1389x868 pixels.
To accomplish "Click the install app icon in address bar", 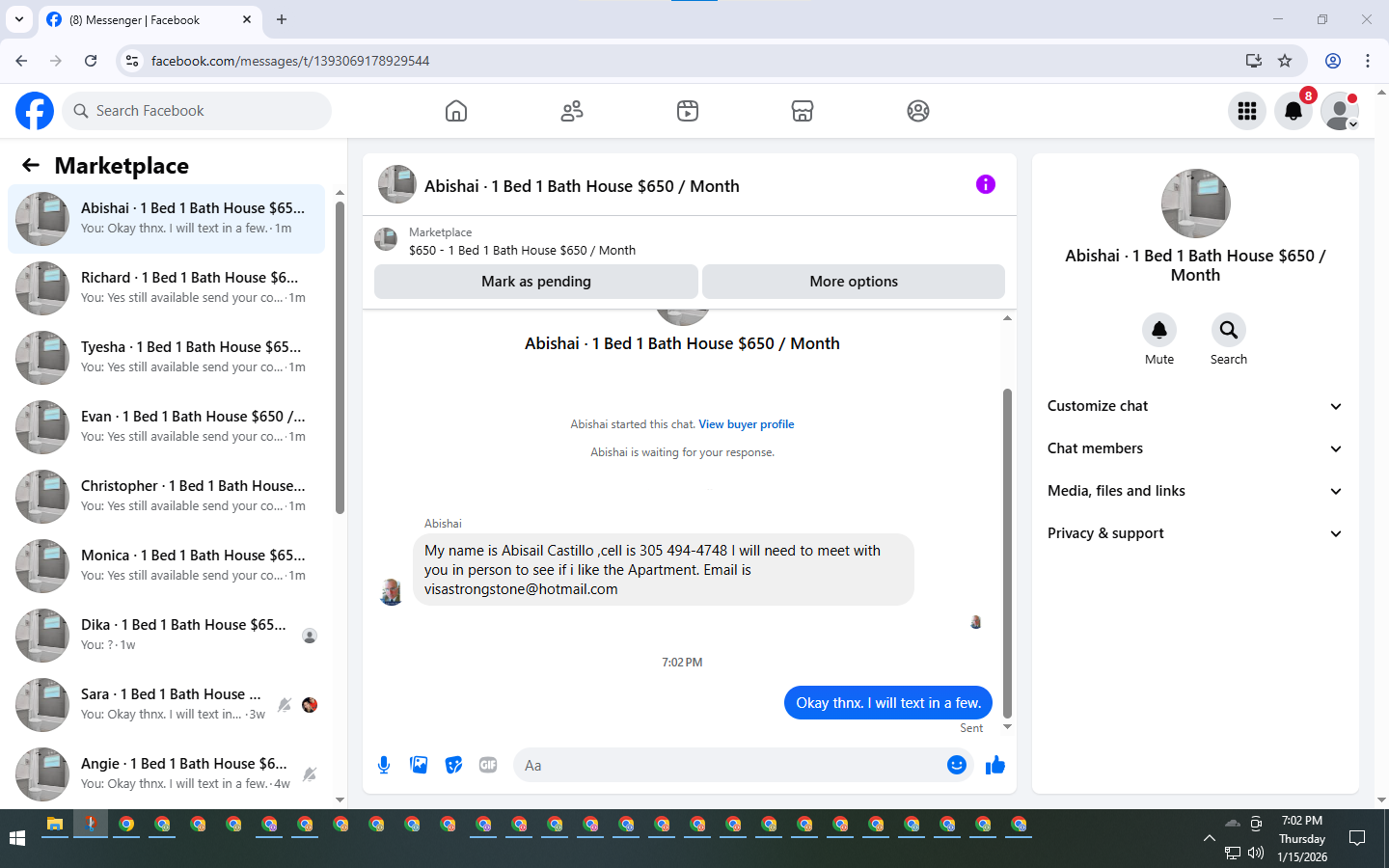I will click(x=1254, y=61).
